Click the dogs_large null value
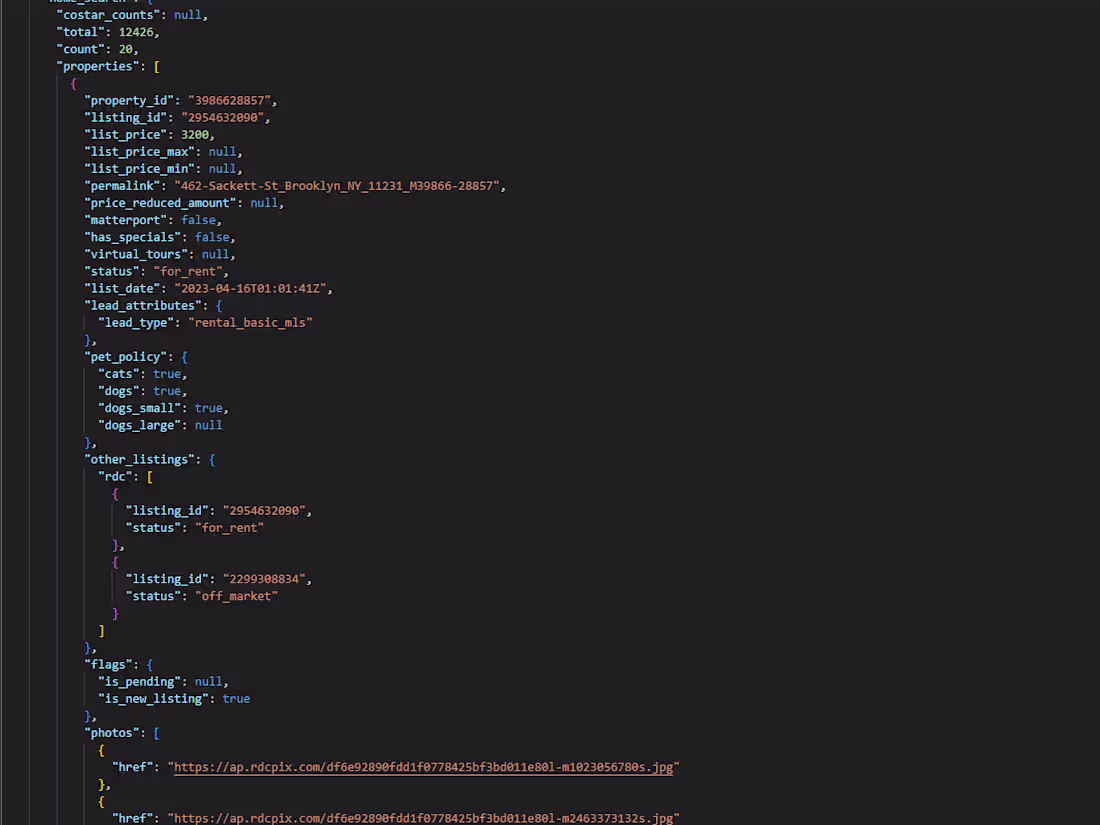The image size is (1100, 825). [x=208, y=424]
